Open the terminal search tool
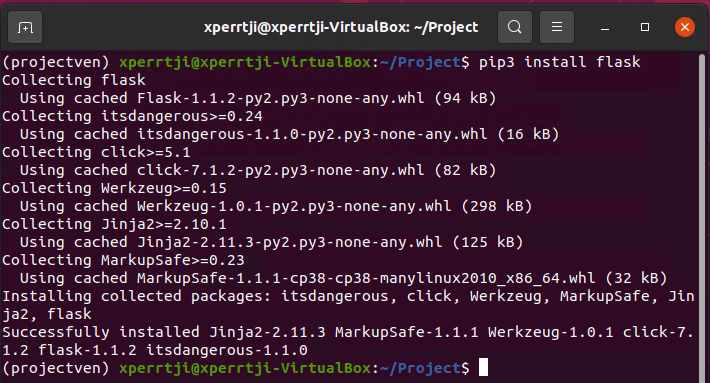This screenshot has width=710, height=383. click(514, 27)
